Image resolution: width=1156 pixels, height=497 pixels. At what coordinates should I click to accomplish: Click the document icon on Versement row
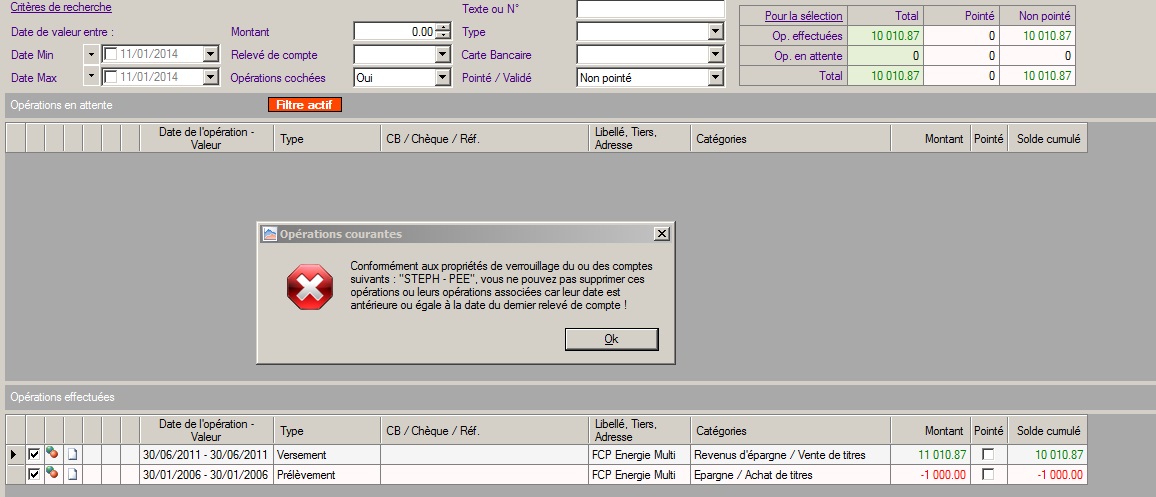click(x=72, y=454)
